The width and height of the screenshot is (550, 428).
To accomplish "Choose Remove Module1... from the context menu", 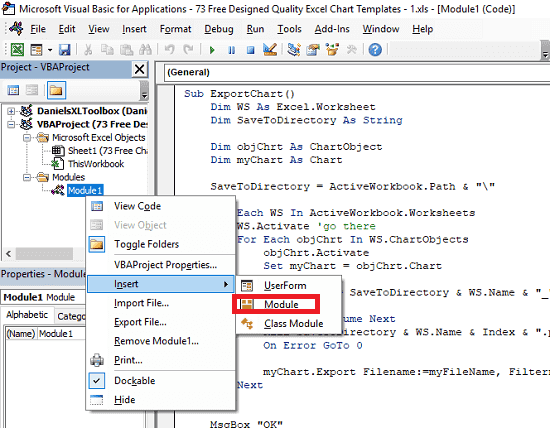I will (x=161, y=341).
